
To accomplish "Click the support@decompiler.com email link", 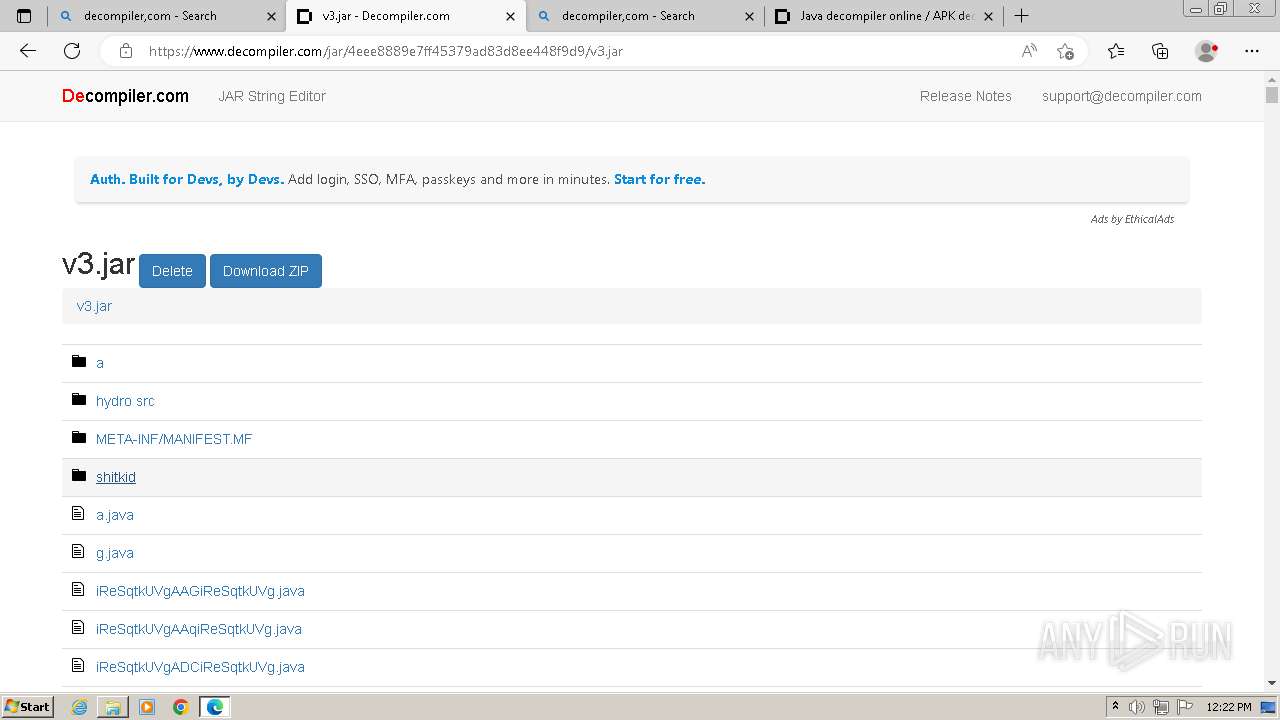I will point(1122,96).
